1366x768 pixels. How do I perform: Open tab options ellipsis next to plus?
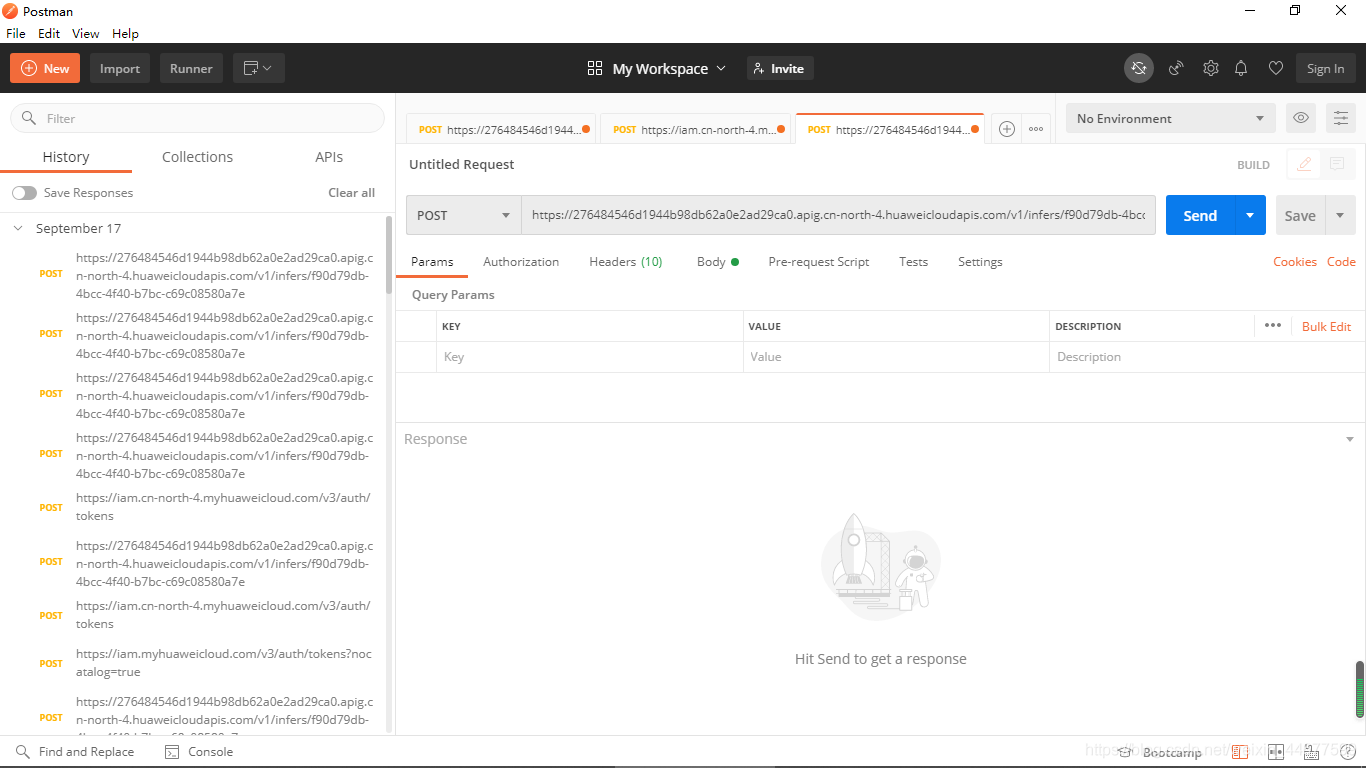click(1036, 129)
